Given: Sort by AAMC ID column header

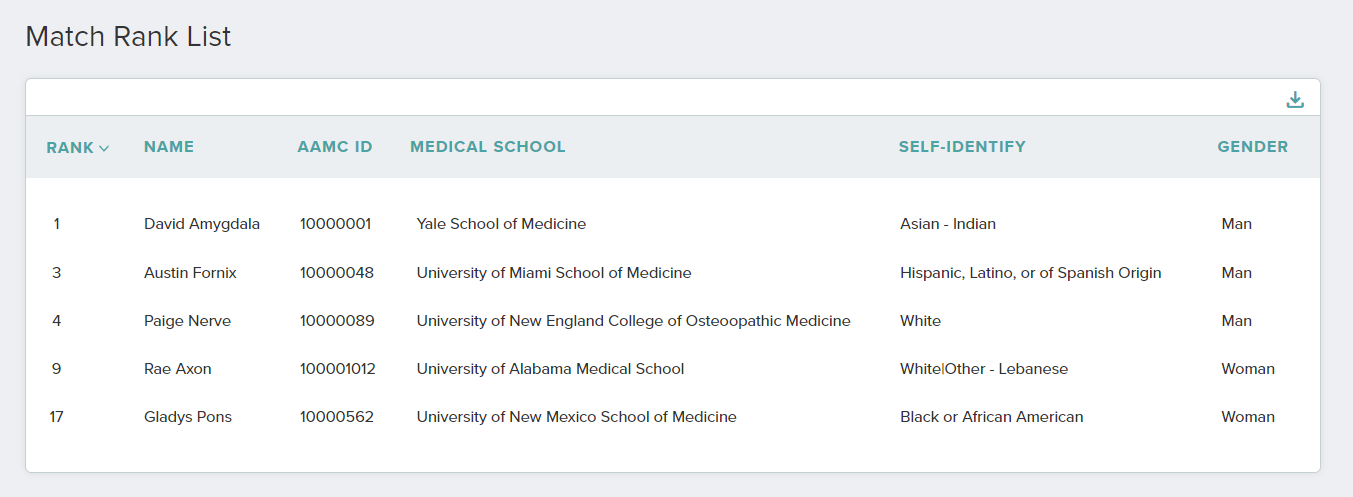Looking at the screenshot, I should pyautogui.click(x=335, y=147).
